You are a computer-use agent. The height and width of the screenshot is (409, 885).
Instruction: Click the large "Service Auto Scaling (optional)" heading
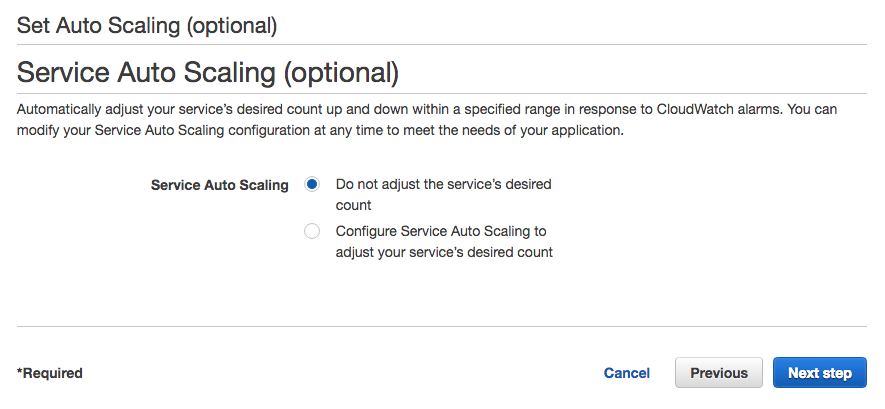(x=208, y=73)
